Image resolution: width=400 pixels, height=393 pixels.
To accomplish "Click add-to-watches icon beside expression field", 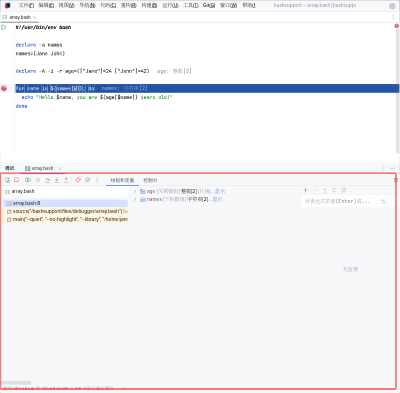I will 383,201.
